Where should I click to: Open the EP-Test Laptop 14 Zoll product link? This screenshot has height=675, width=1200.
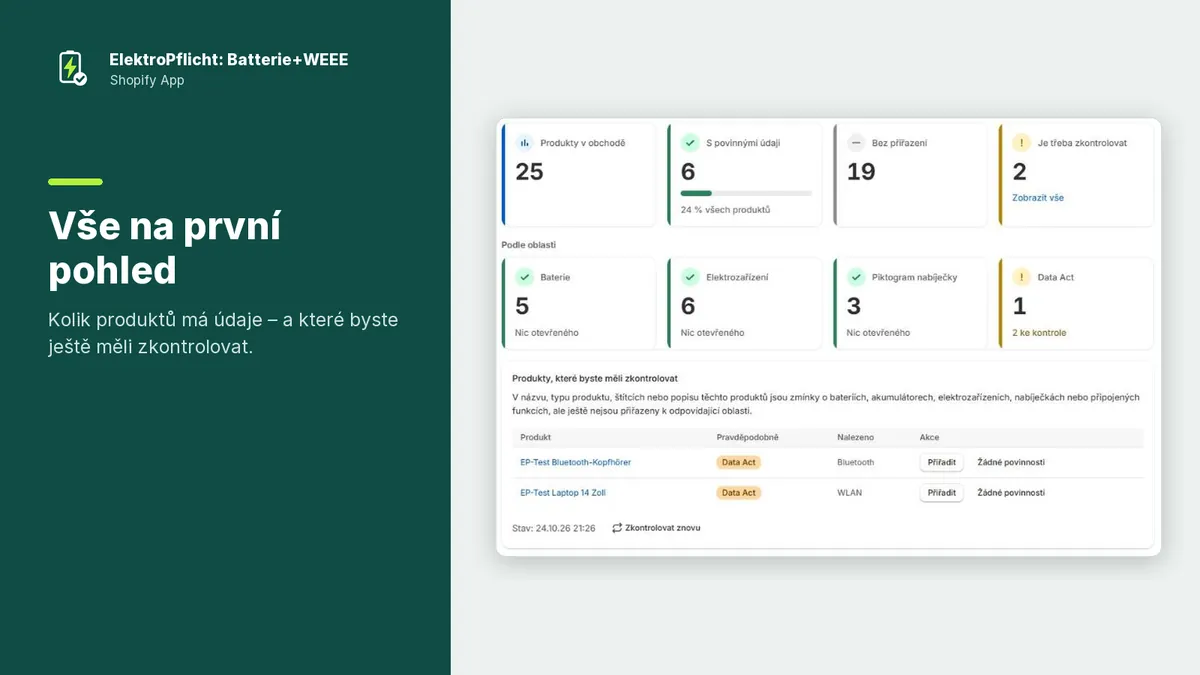[x=563, y=492]
